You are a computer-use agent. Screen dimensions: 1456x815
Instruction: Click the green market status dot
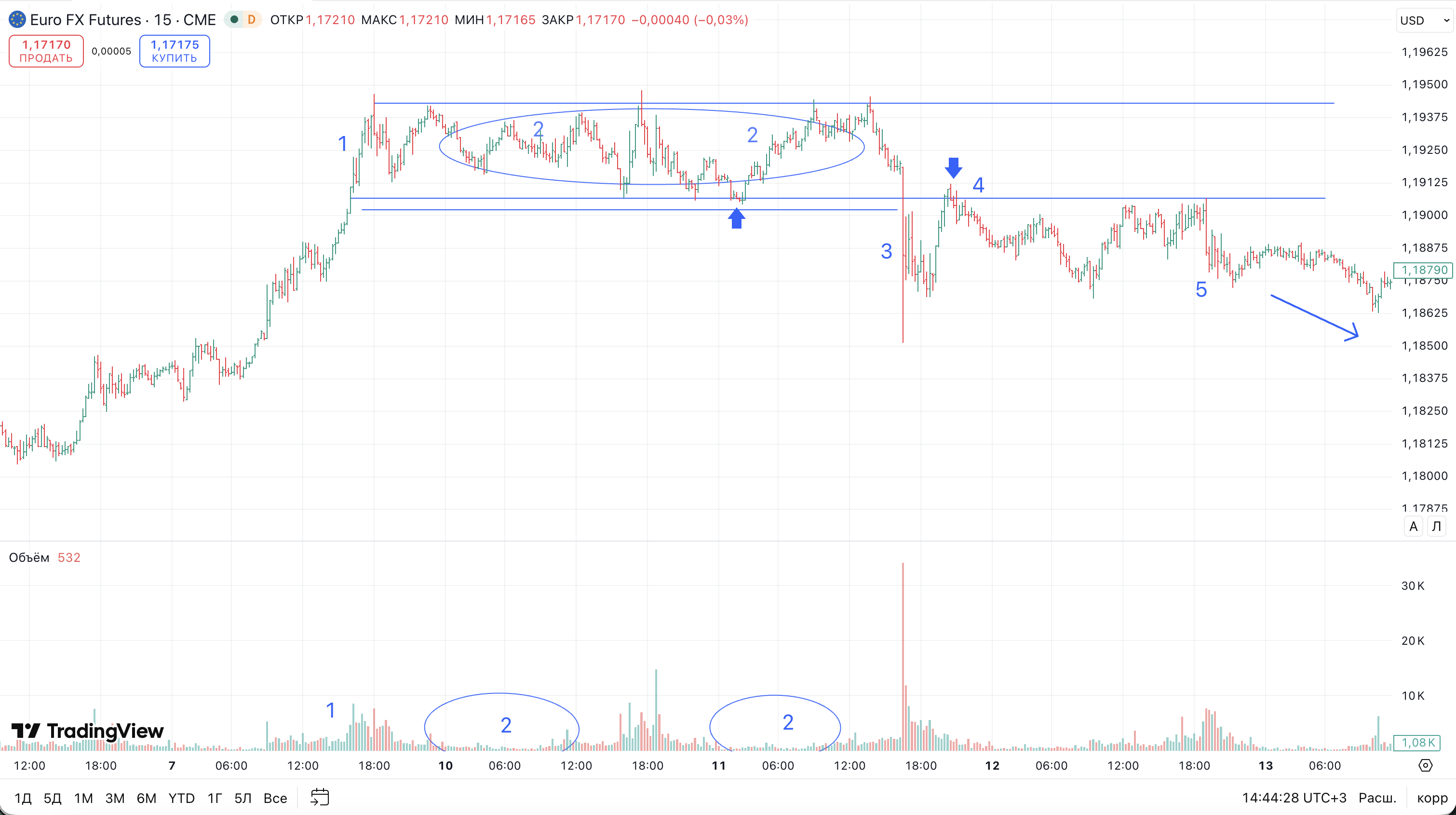(234, 20)
